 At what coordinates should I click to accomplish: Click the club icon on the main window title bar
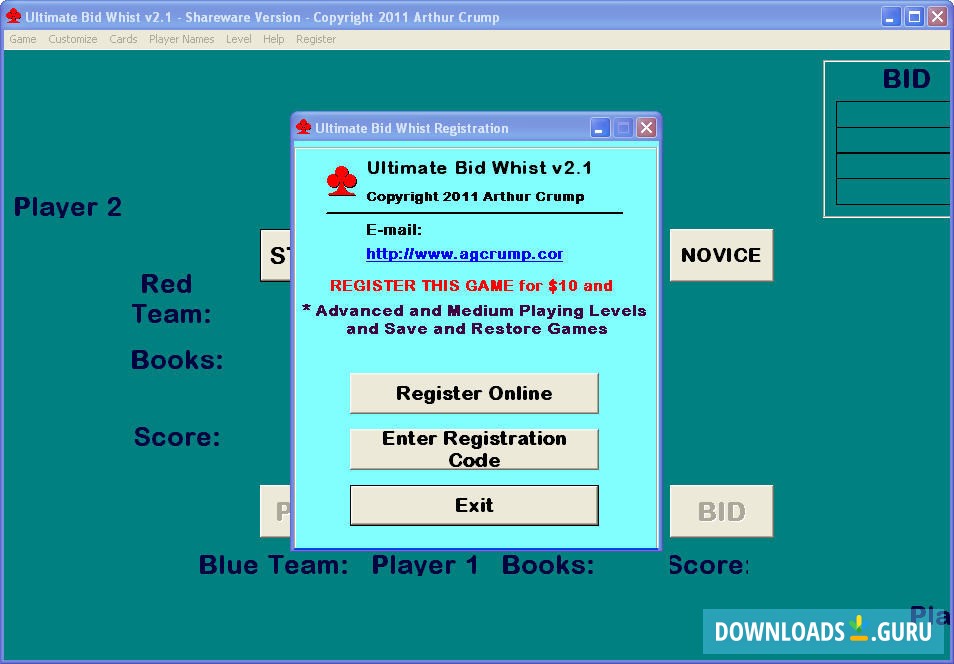[x=12, y=16]
